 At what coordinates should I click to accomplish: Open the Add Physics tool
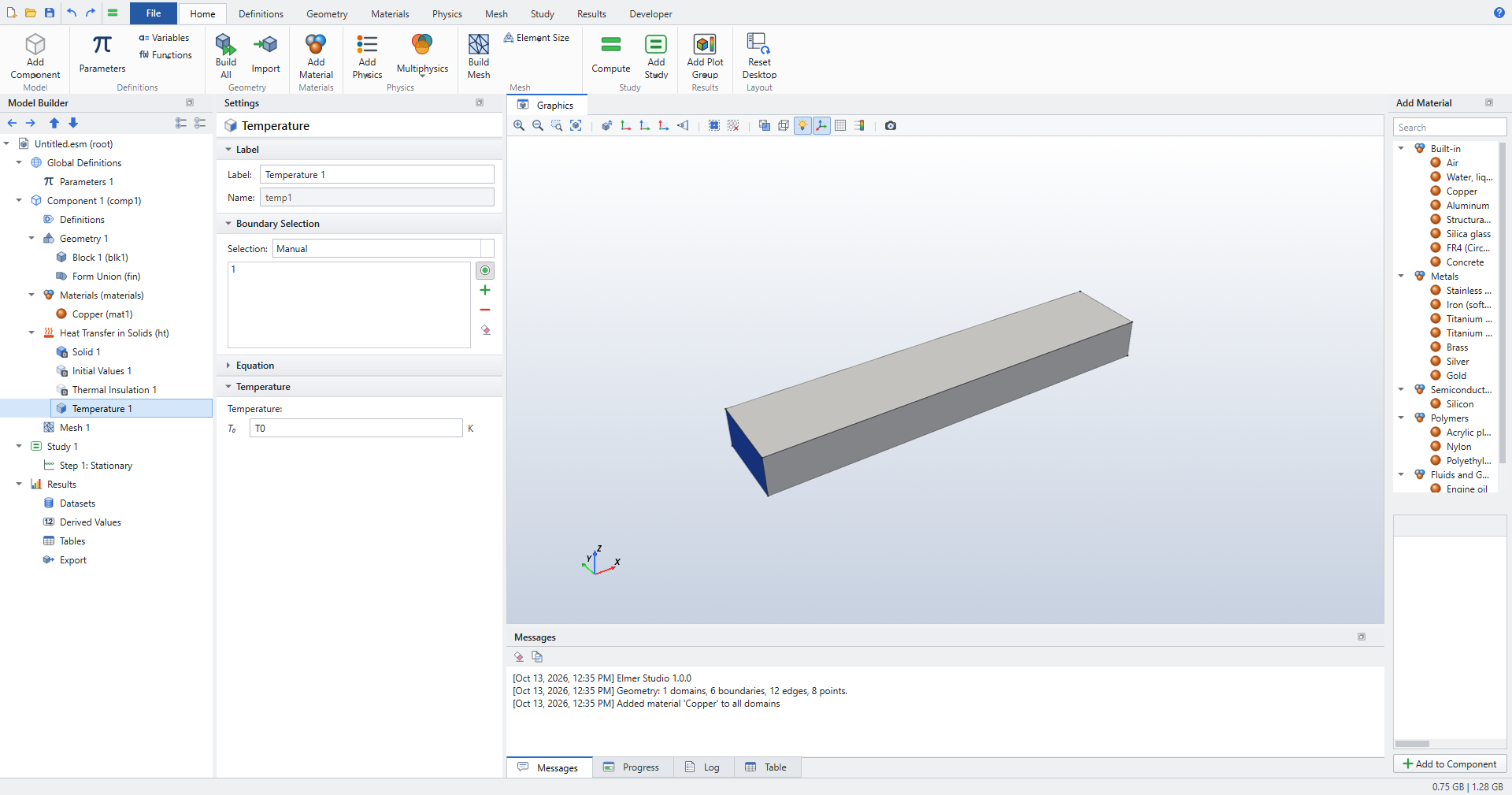click(x=367, y=56)
